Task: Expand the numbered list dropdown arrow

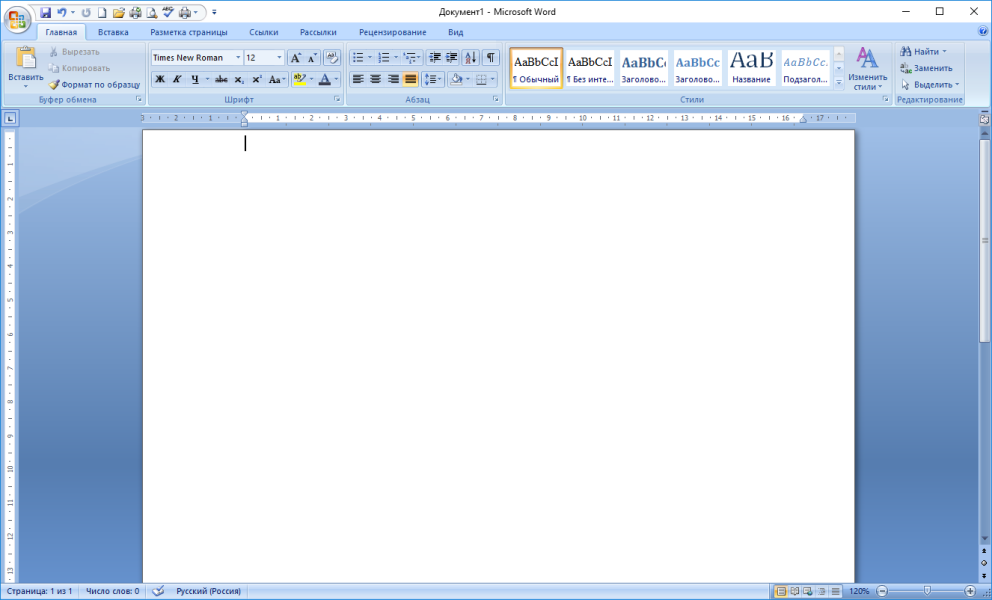Action: coord(396,58)
